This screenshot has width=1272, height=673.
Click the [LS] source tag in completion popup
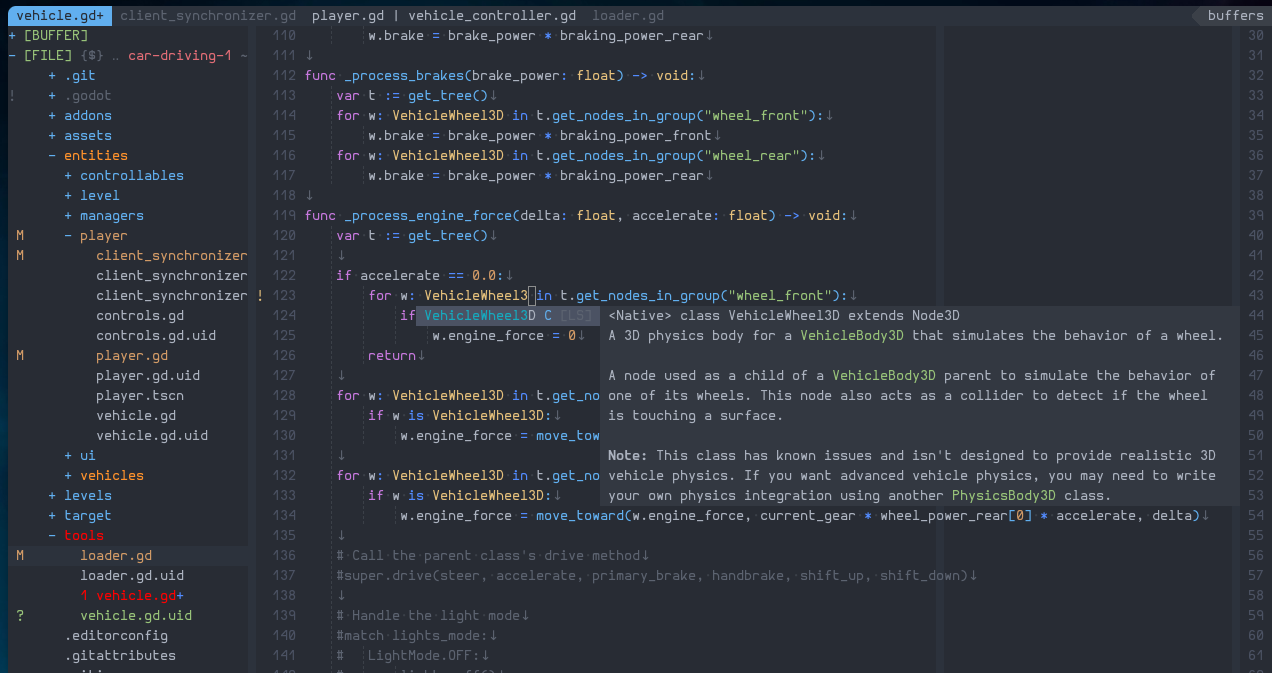point(574,315)
